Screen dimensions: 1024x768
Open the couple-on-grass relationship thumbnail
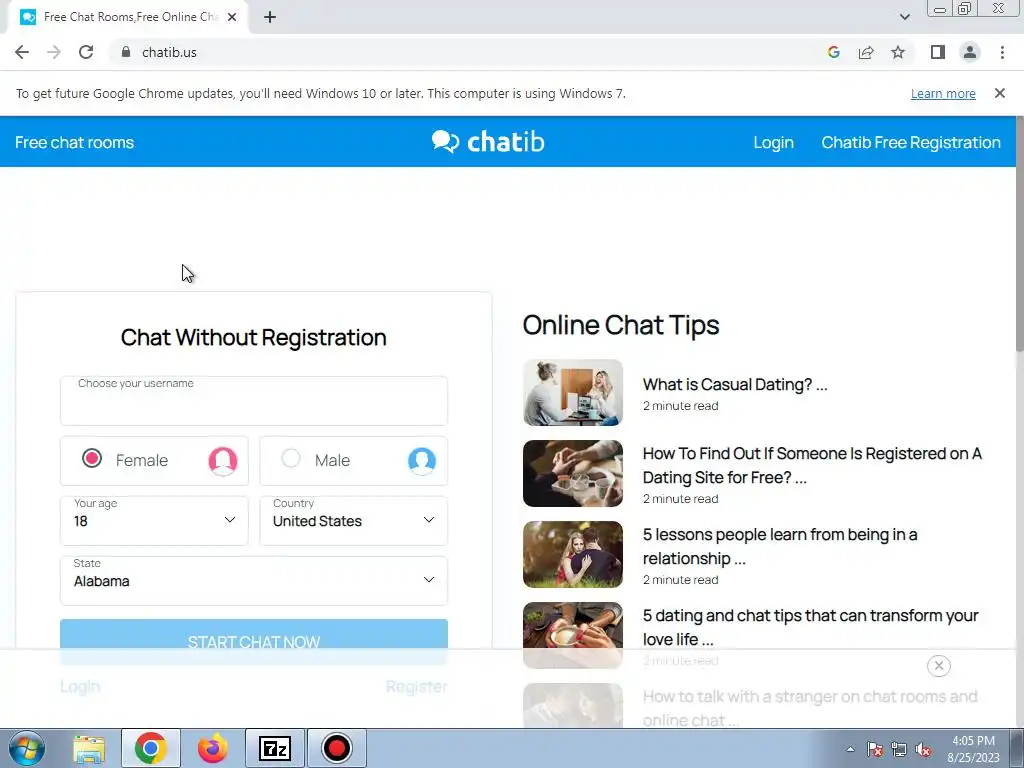tap(573, 554)
